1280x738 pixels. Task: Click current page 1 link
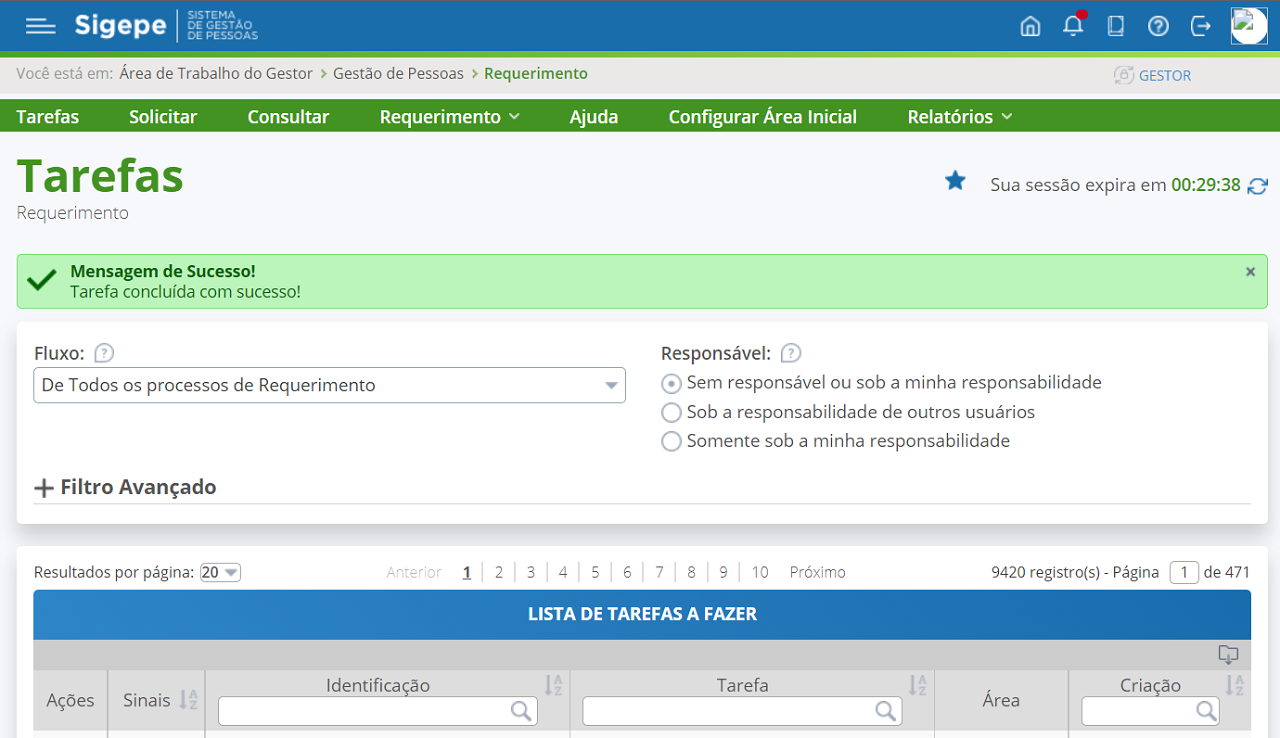(467, 573)
